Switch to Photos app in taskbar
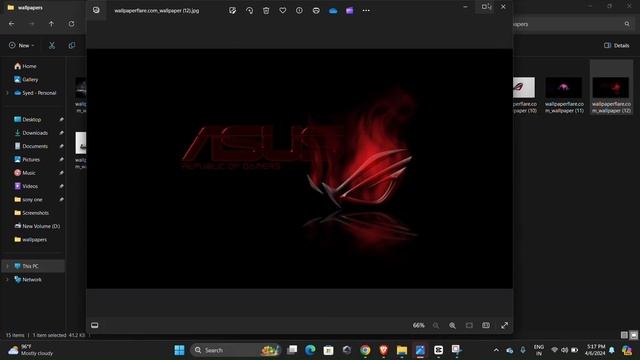Screen dimensions: 640x360 click(420, 350)
